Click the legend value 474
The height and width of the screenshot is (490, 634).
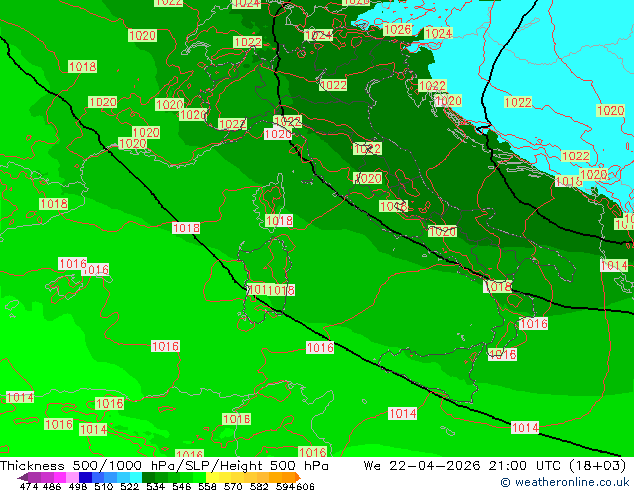pos(29,486)
